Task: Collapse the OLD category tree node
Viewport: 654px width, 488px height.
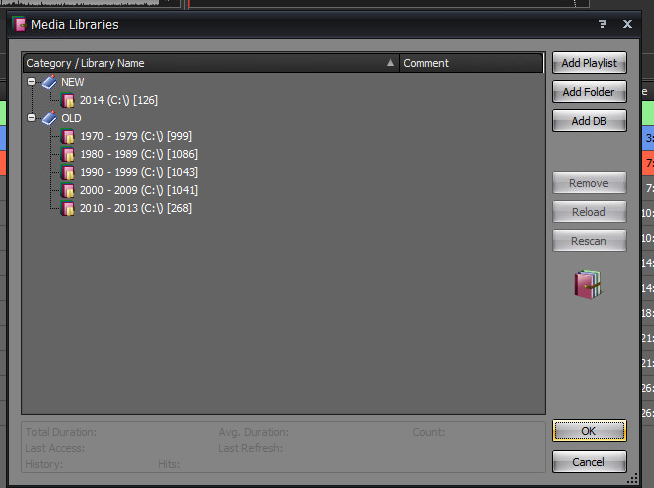Action: click(x=32, y=118)
